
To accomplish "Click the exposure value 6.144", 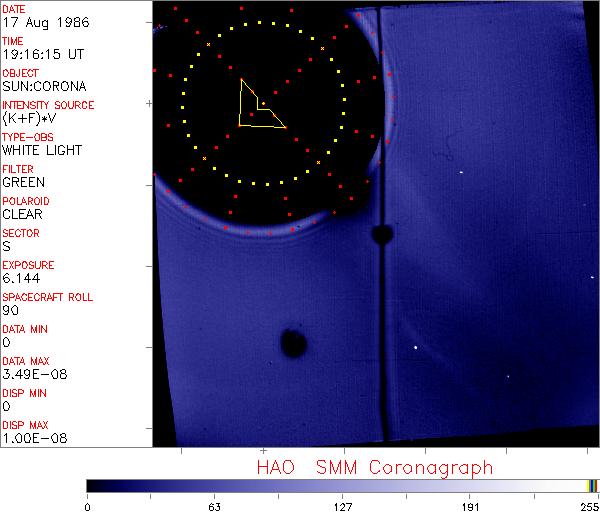I will (x=21, y=278).
